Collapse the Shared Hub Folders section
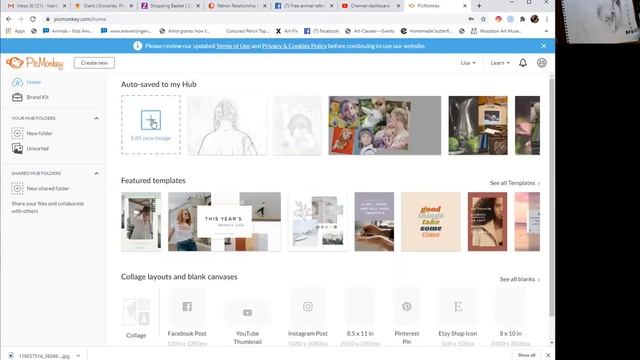640x360 pixels. click(x=96, y=173)
